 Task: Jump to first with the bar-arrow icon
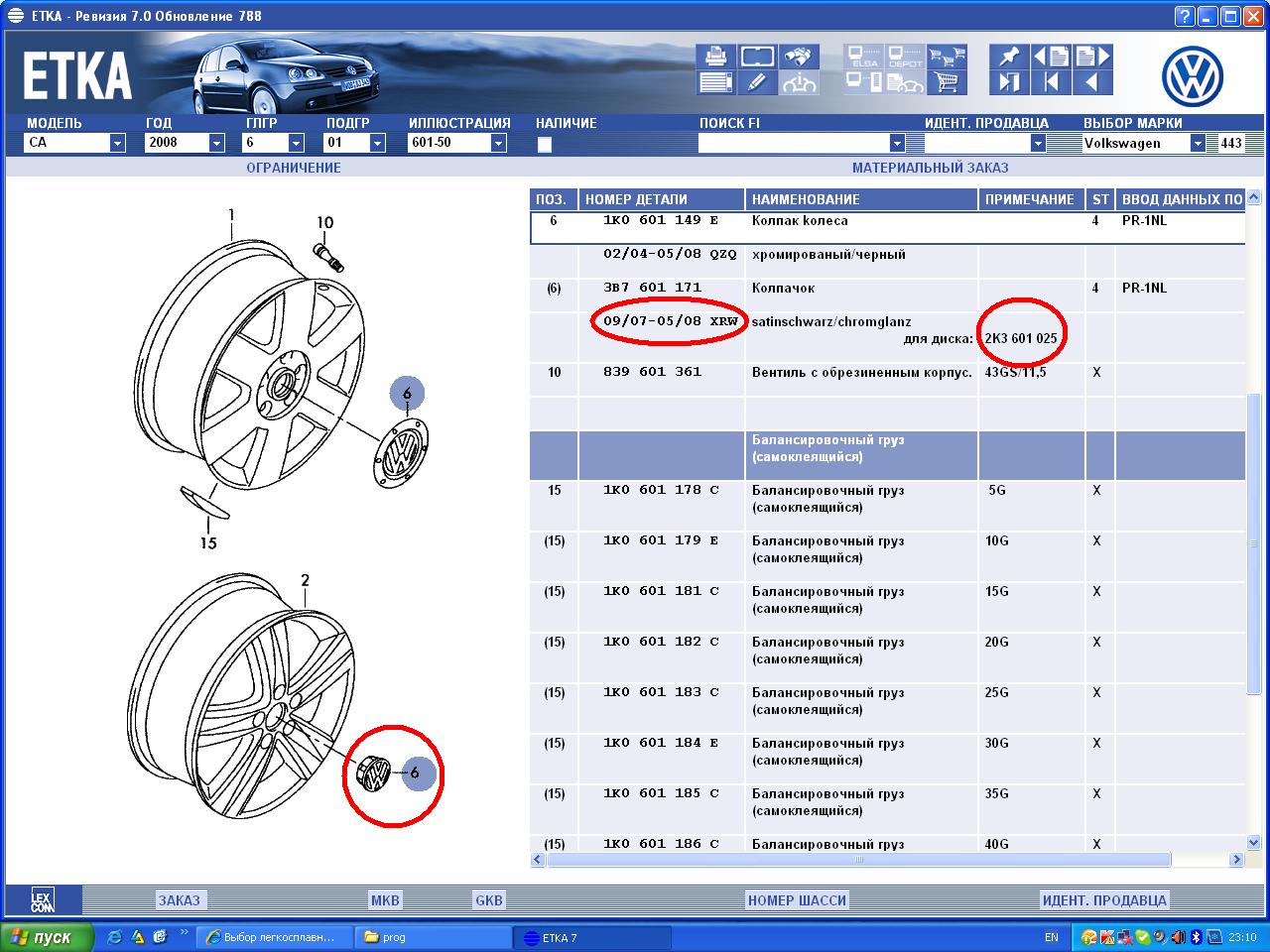pos(1051,83)
